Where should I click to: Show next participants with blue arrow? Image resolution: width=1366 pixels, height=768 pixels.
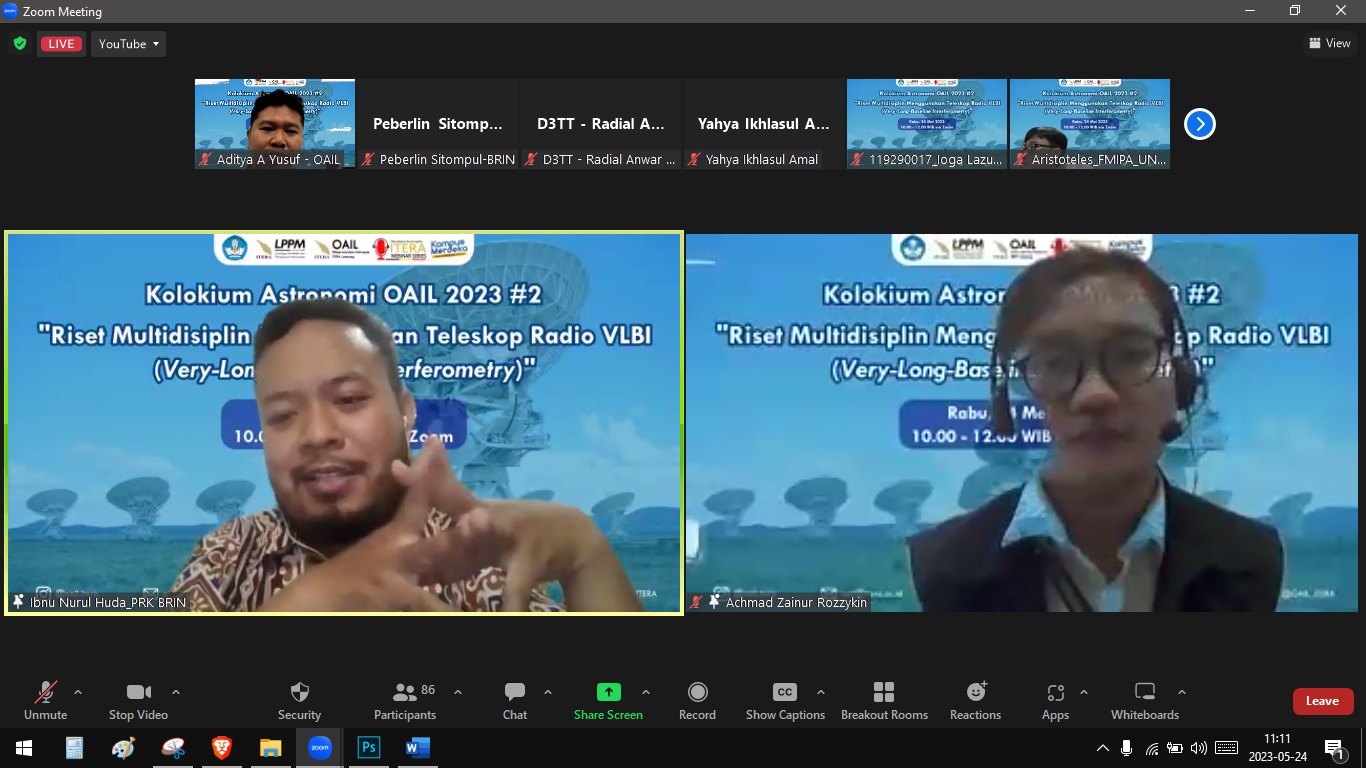(1200, 124)
